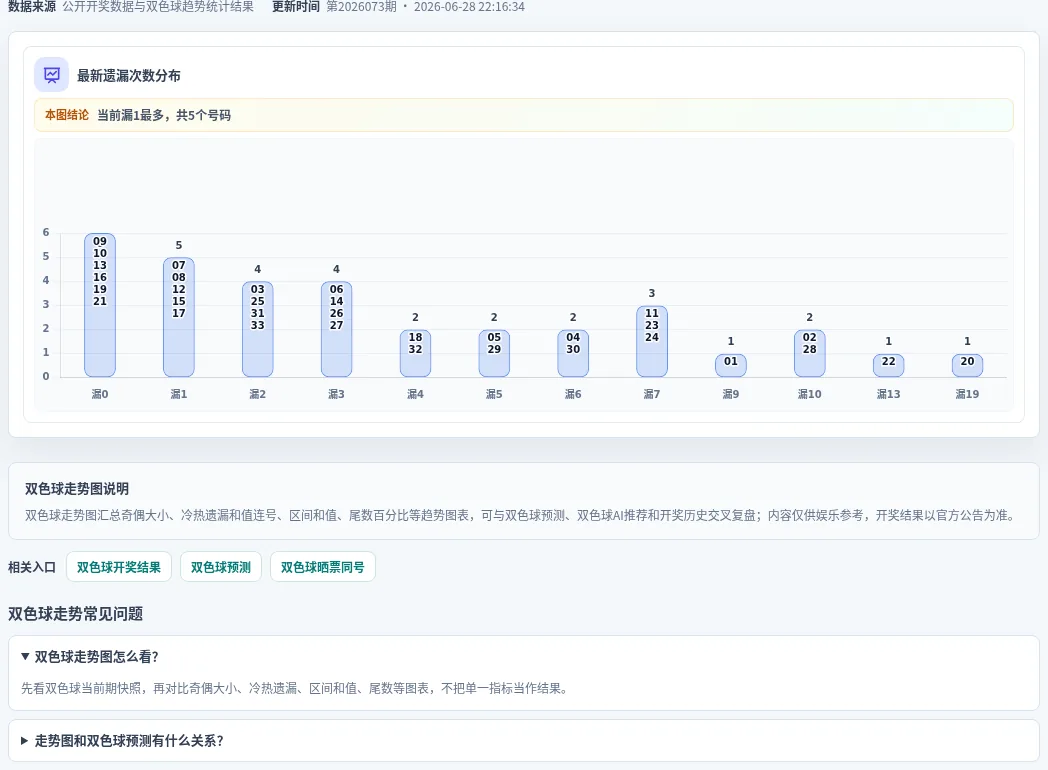Viewport: 1048px width, 770px height.
Task: Click the 漏19 x-axis label
Action: (967, 394)
